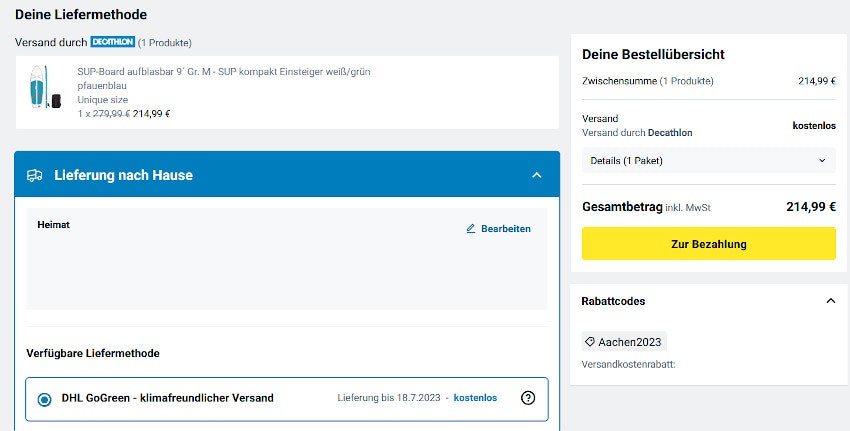Collapse the Lieferung nach Hause section
850x431 pixels.
click(537, 175)
